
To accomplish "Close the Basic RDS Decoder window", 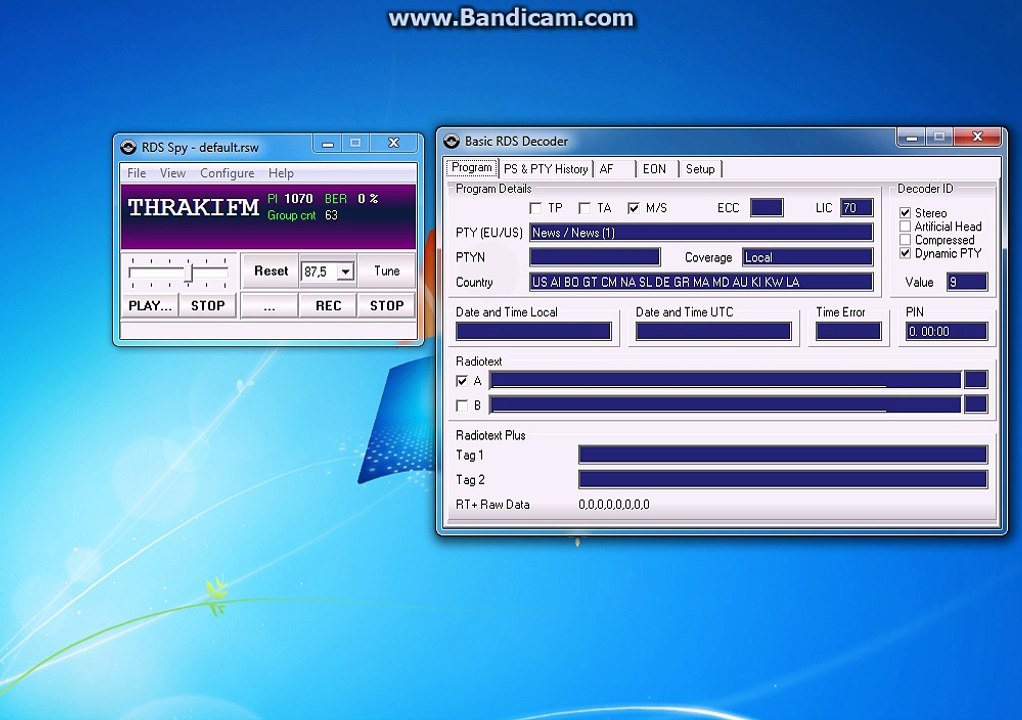I will pyautogui.click(x=977, y=137).
